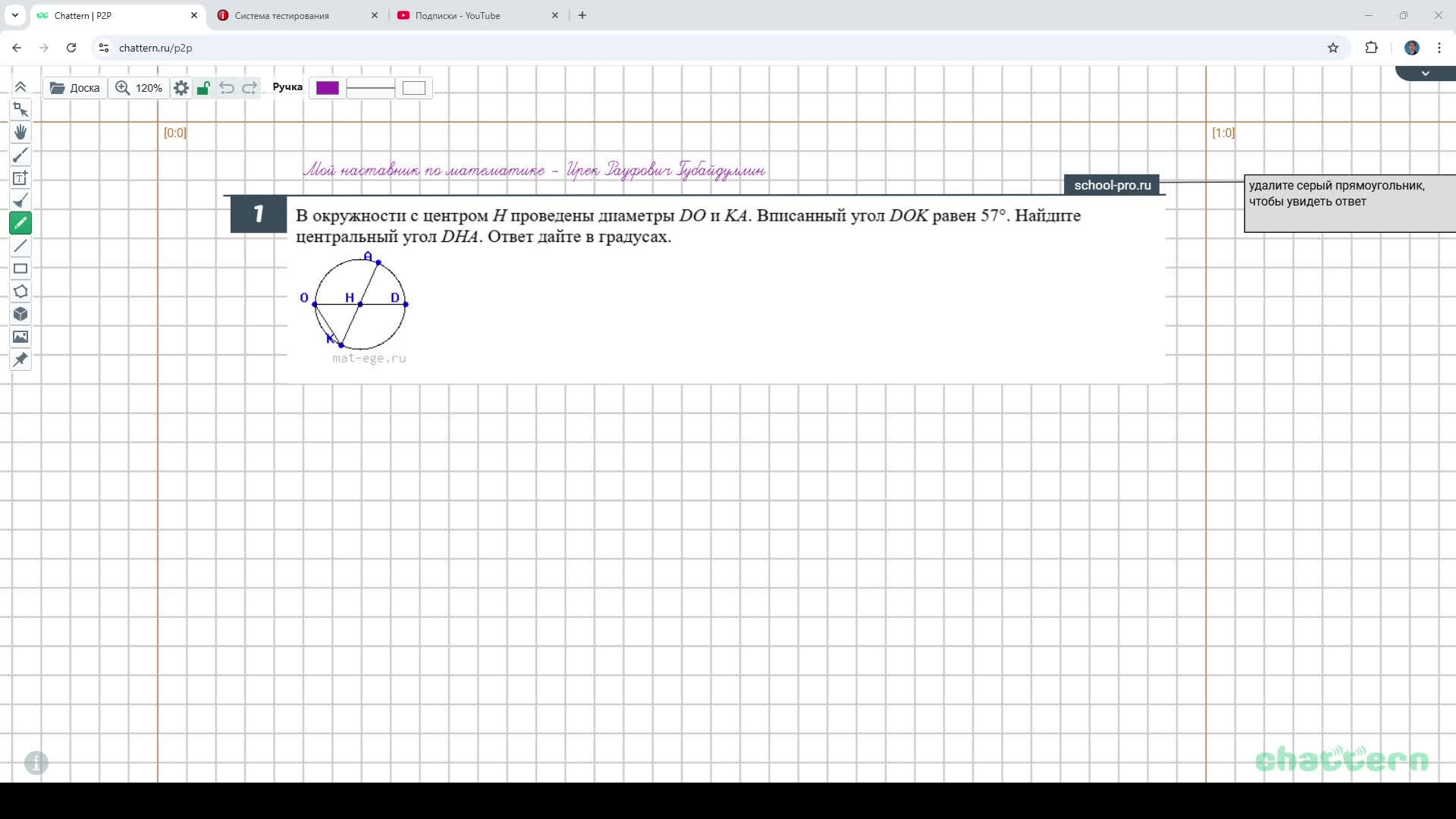Toggle the green pen tool
Screen dimensions: 1456x819
[x=20, y=223]
